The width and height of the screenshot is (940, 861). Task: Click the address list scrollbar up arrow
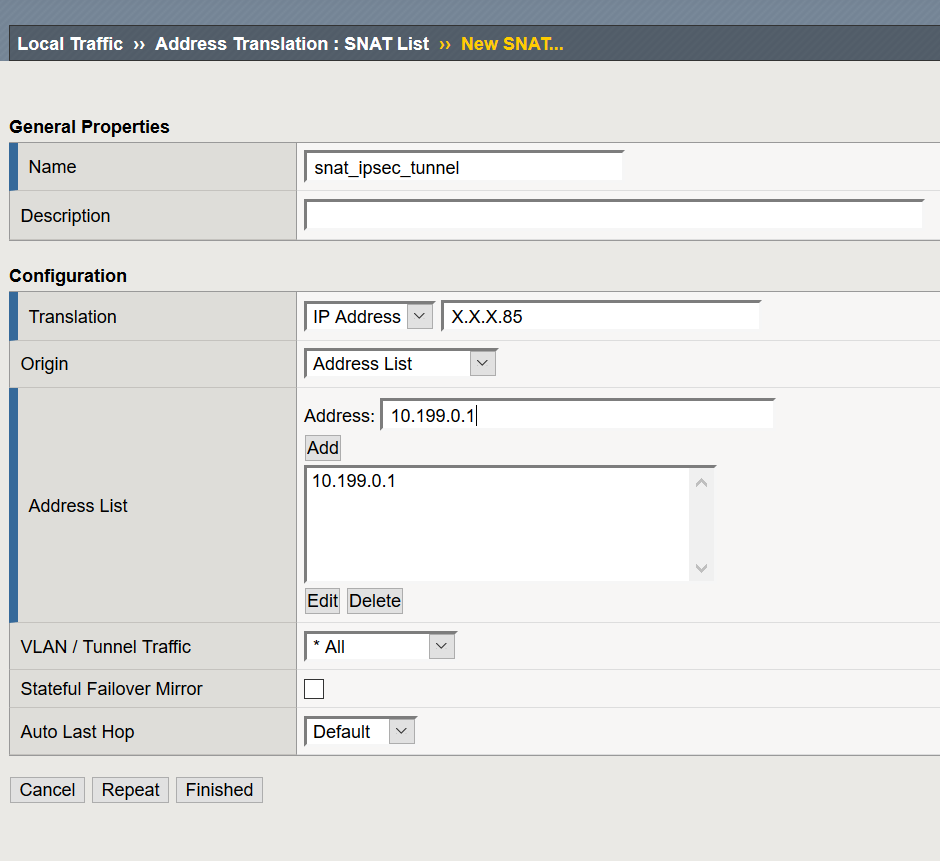pos(701,481)
